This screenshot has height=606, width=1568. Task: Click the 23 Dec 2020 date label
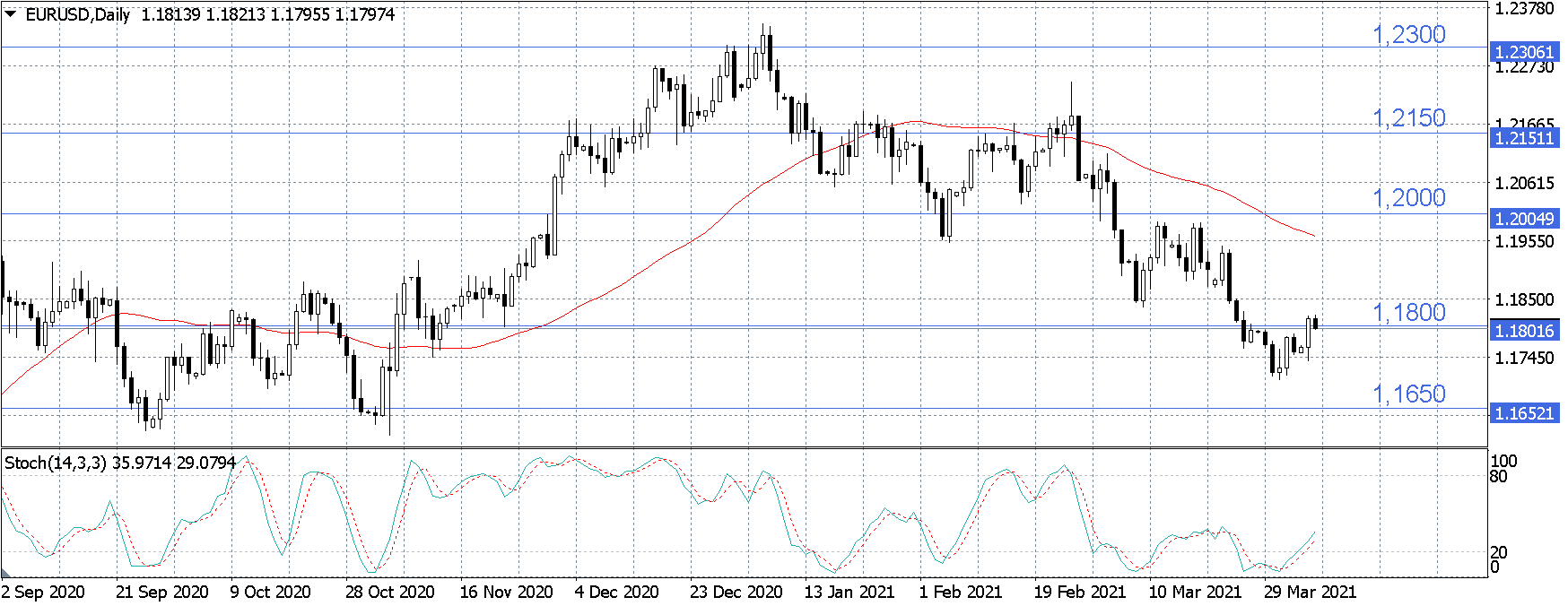pyautogui.click(x=736, y=592)
